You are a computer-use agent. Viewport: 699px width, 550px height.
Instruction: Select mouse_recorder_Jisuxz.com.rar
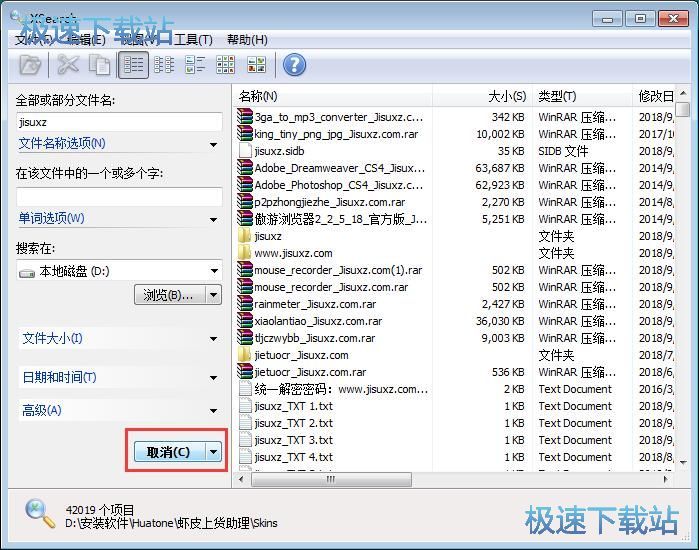click(331, 287)
